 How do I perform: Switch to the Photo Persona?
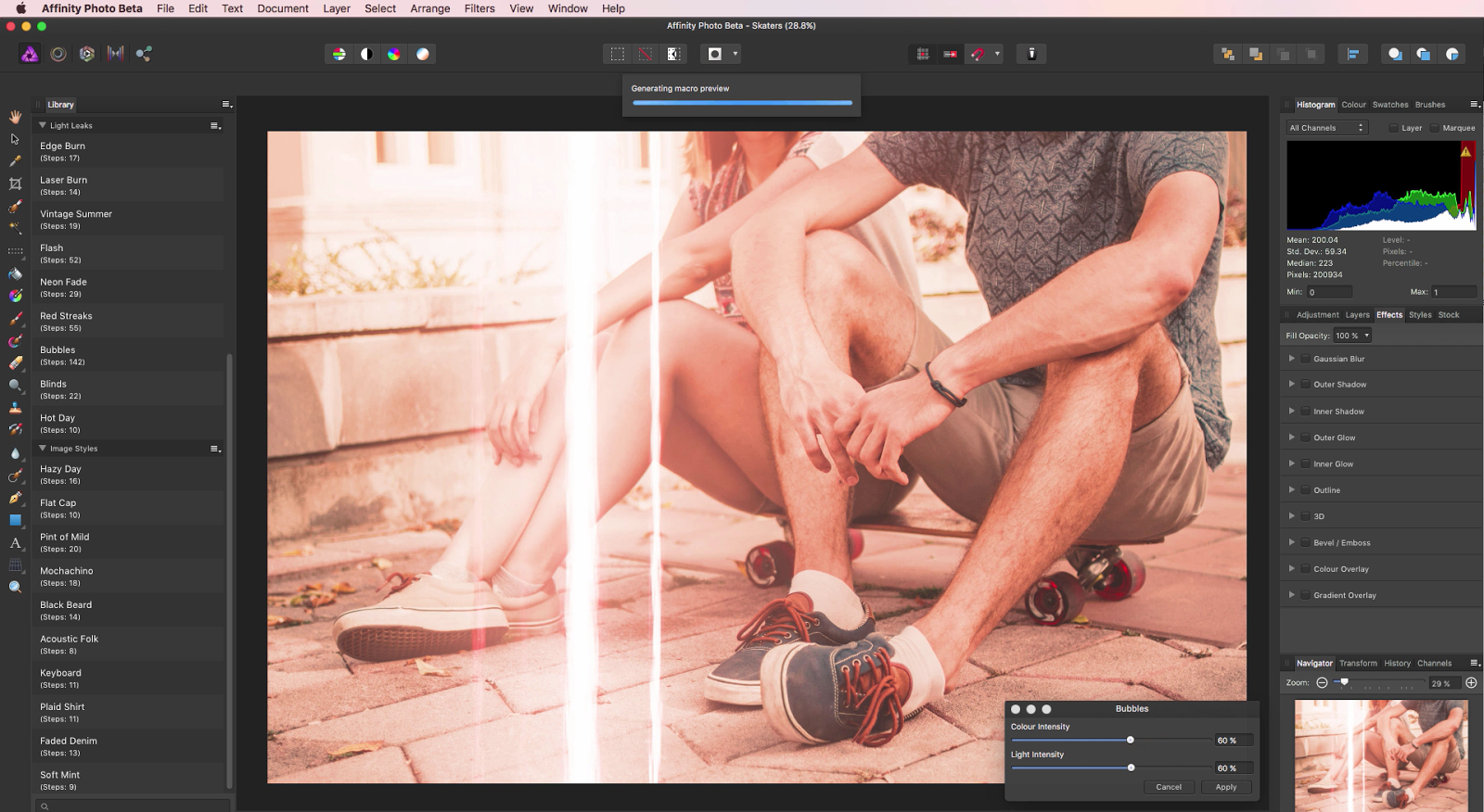pos(30,54)
